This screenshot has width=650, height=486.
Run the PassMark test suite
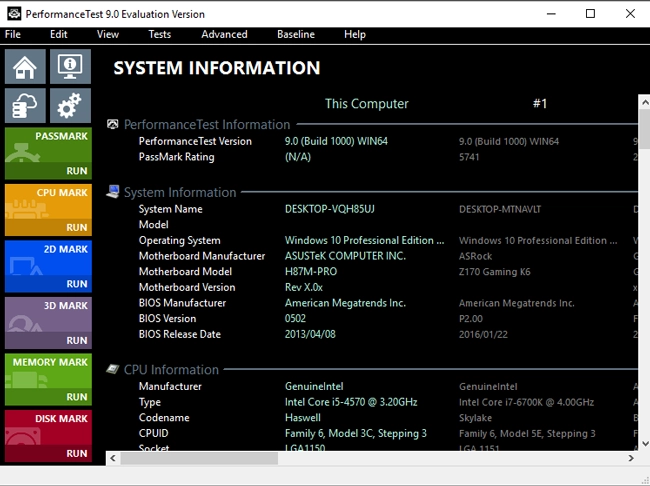pos(77,171)
